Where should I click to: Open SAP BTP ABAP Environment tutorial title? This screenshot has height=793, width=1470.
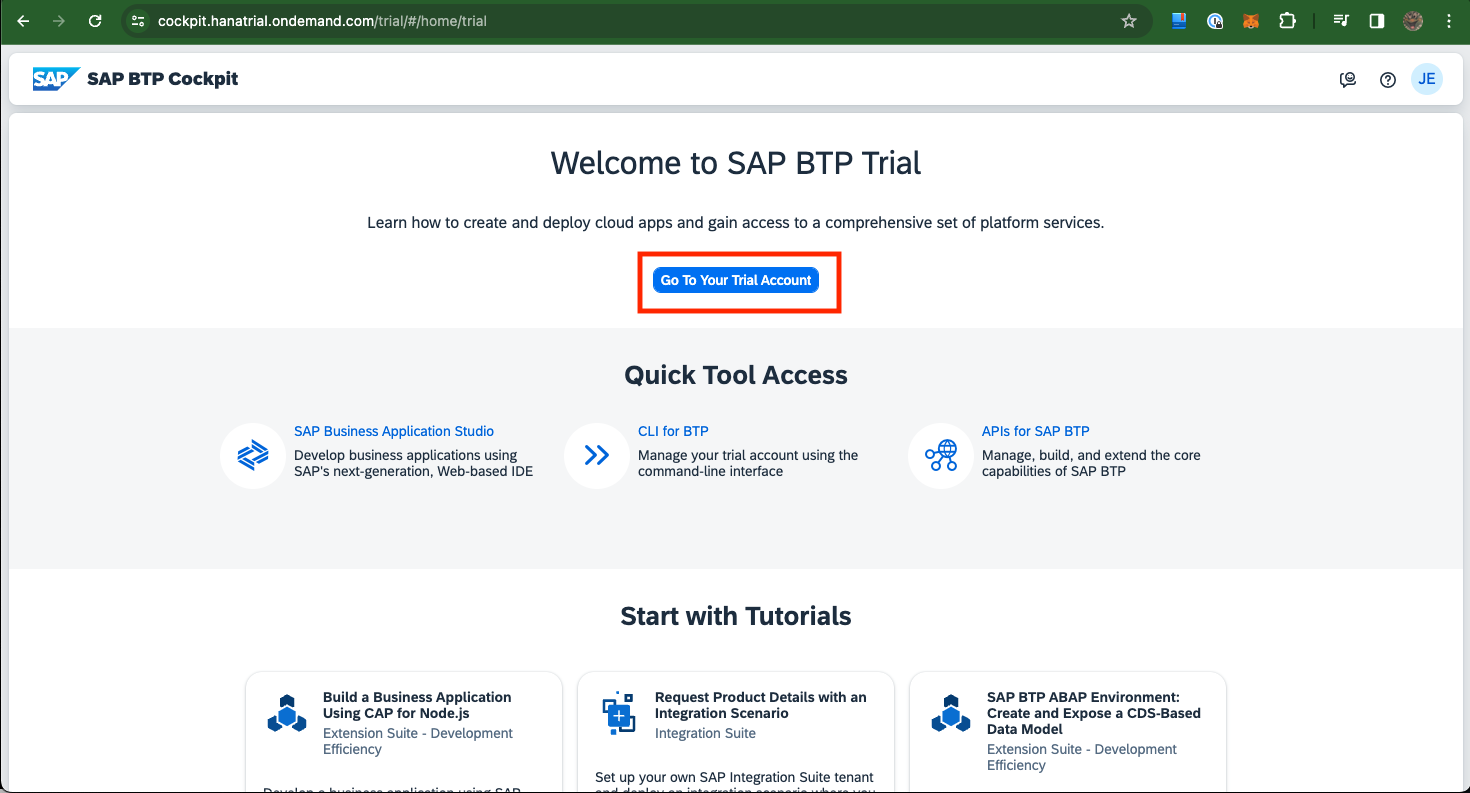pyautogui.click(x=1094, y=713)
